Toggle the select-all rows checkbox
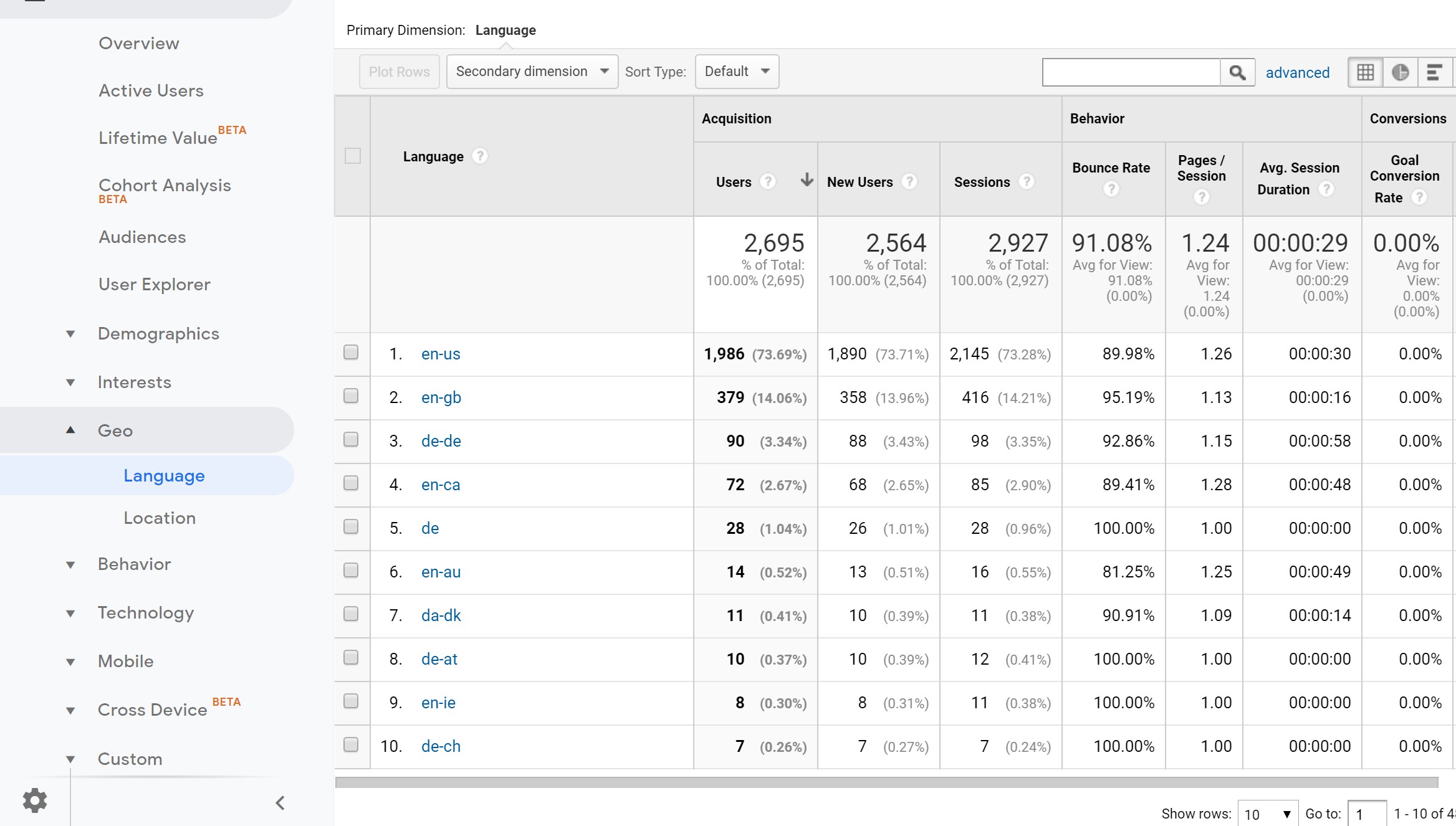The image size is (1456, 826). coord(353,156)
